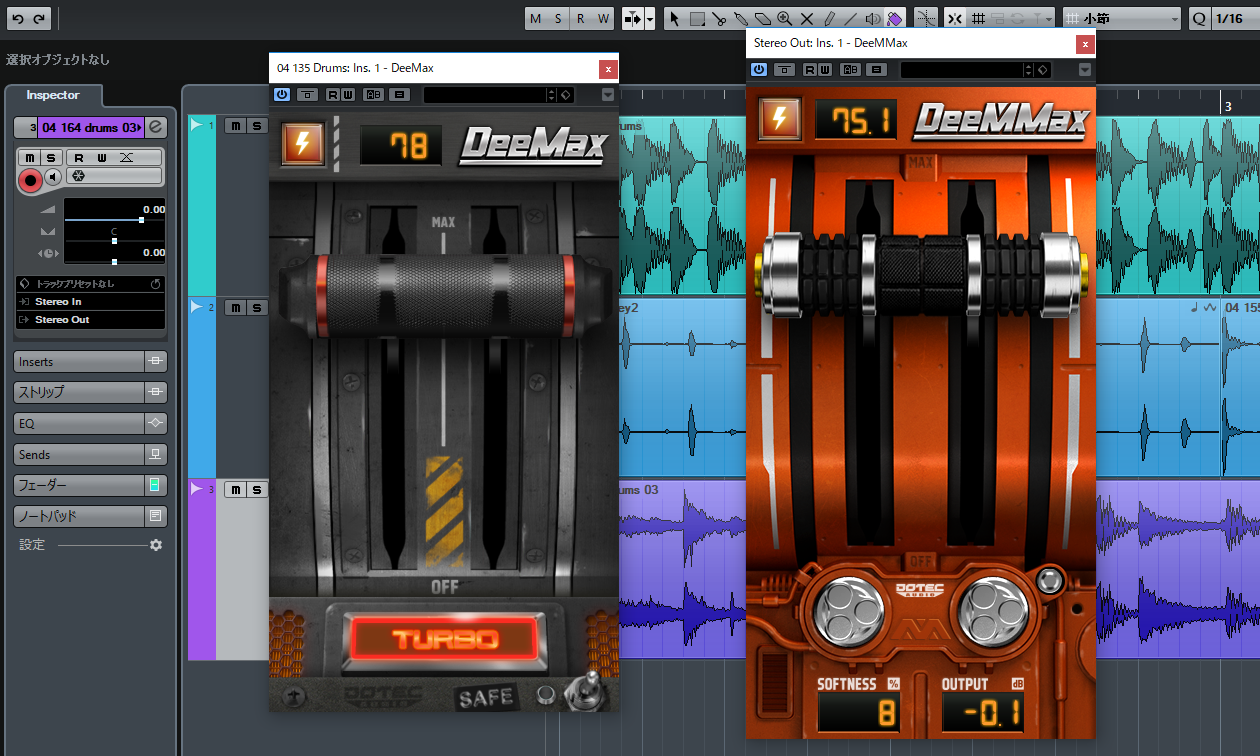The height and width of the screenshot is (756, 1260).
Task: Click the SAFE label in DeeMax
Action: click(486, 697)
